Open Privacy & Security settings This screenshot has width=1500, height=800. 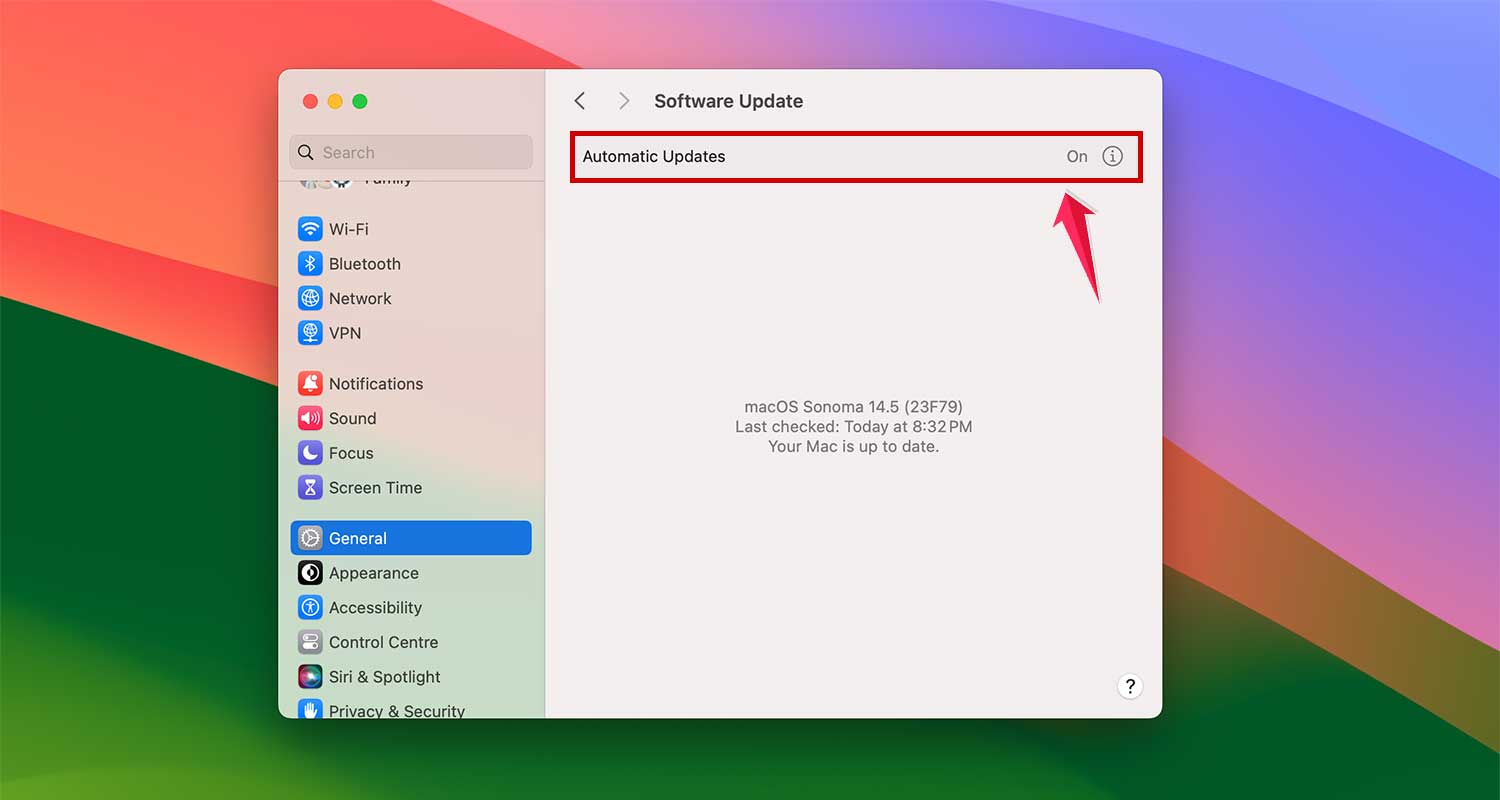point(311,710)
